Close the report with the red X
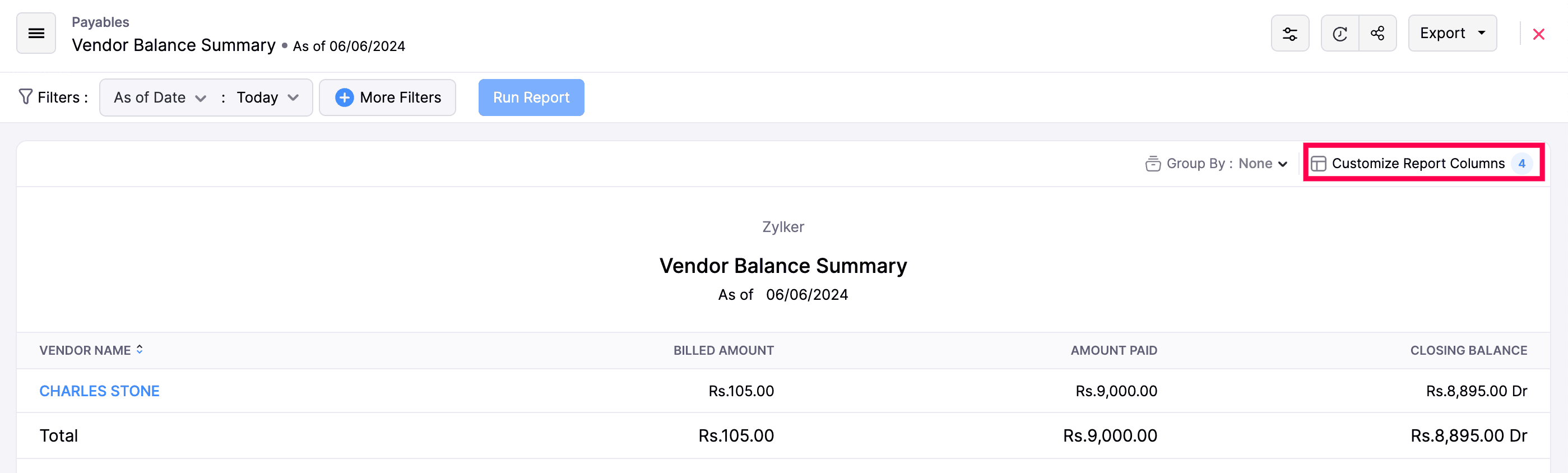 (1538, 35)
